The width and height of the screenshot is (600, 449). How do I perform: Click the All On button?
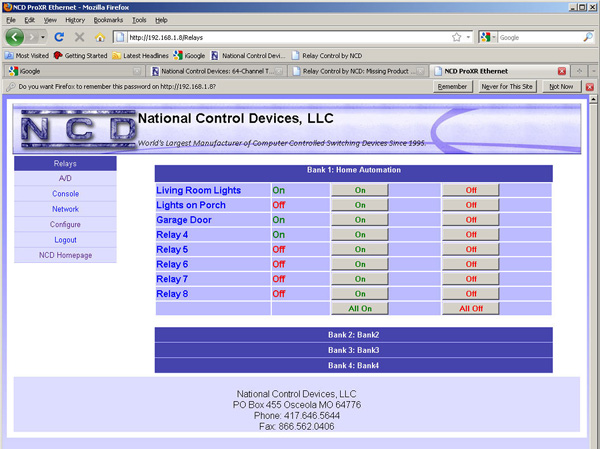[x=360, y=309]
